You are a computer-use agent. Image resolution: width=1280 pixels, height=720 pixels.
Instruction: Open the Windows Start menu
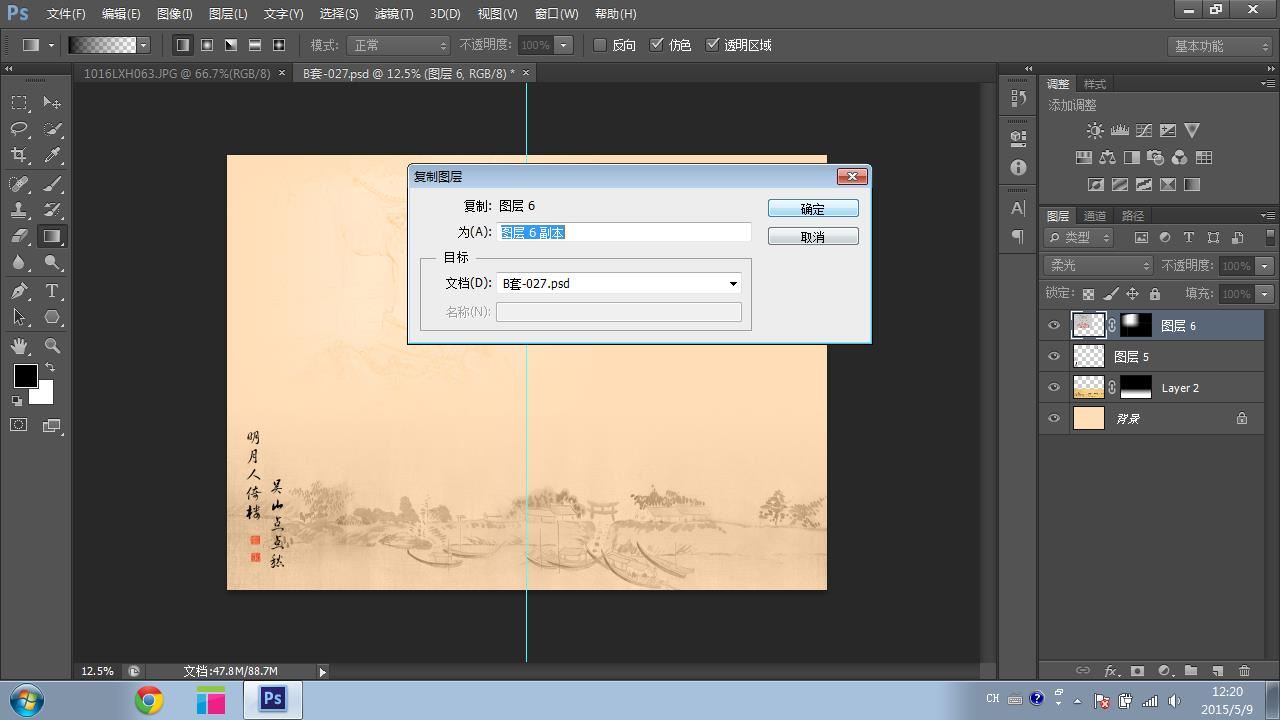[x=26, y=700]
